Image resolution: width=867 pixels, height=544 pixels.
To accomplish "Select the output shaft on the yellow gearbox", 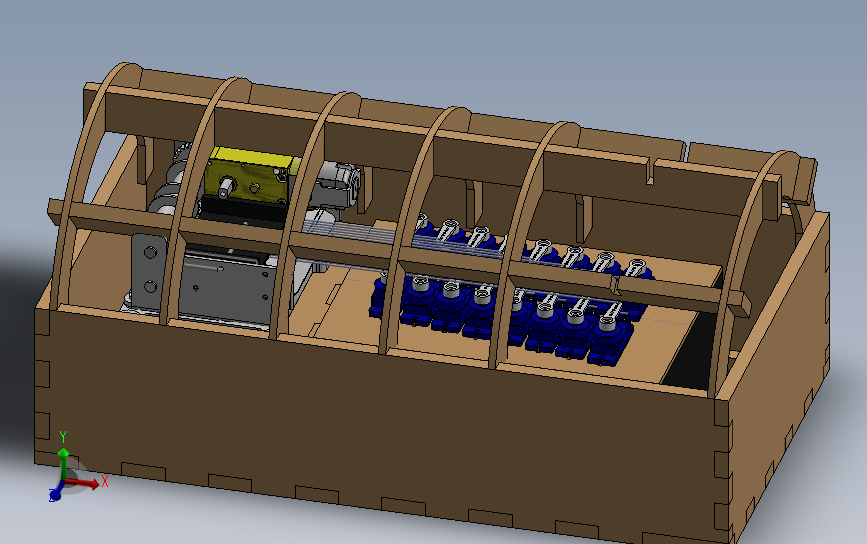I will 225,186.
